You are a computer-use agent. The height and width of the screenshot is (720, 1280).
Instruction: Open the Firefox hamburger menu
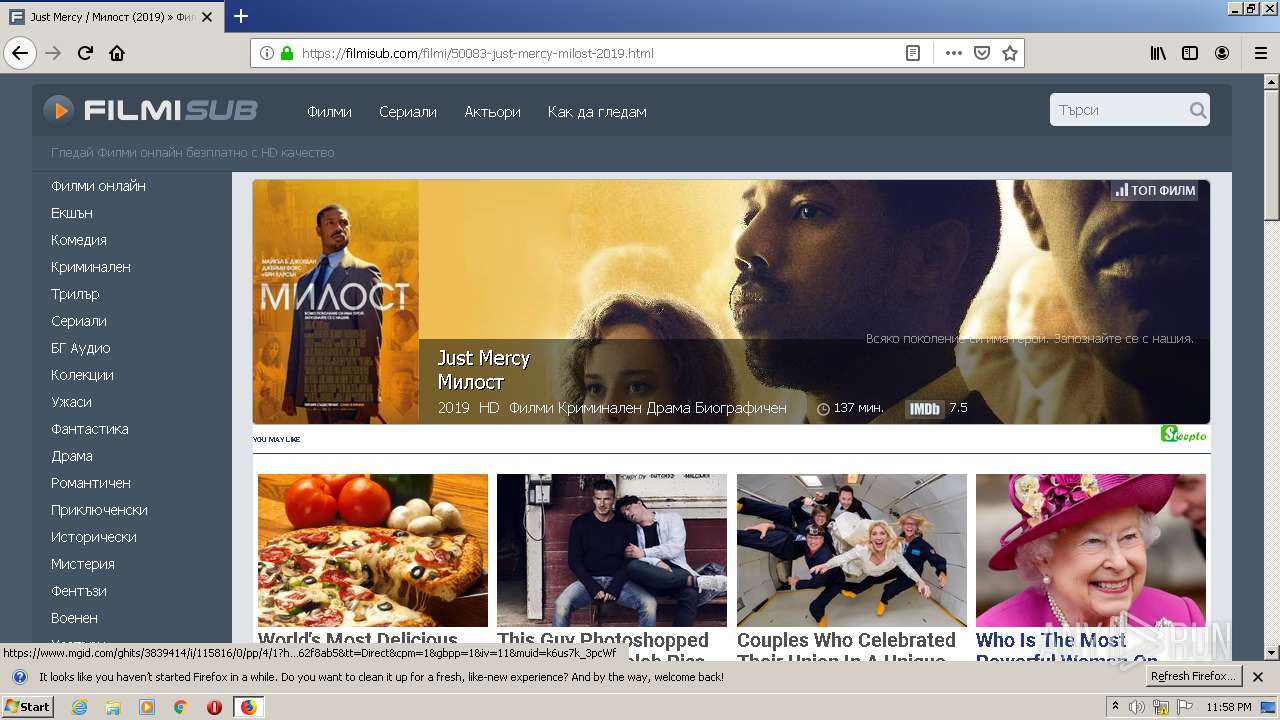[x=1260, y=53]
